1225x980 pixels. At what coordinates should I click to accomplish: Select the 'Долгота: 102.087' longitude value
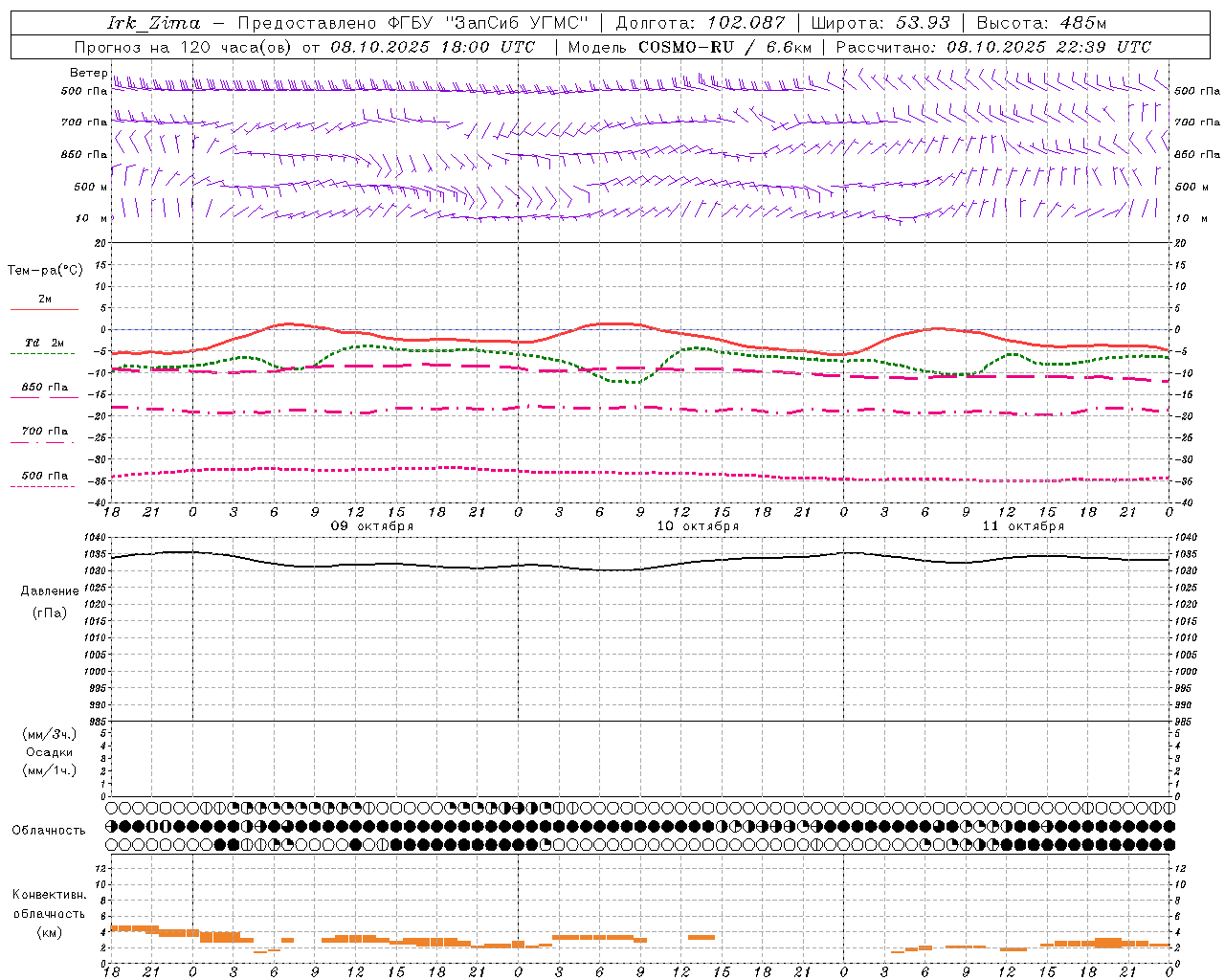(701, 23)
